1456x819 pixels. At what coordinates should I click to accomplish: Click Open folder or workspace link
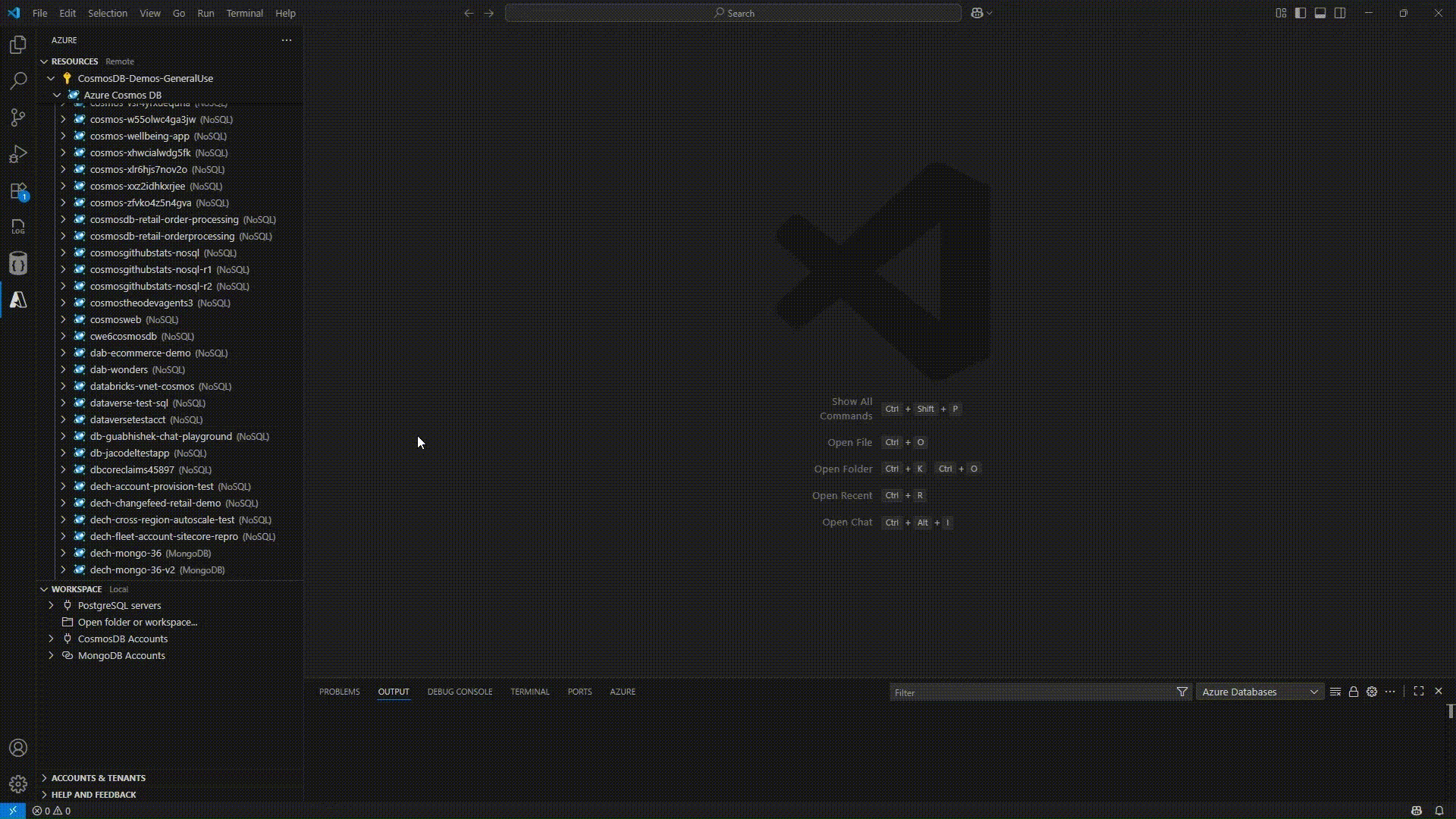(137, 622)
